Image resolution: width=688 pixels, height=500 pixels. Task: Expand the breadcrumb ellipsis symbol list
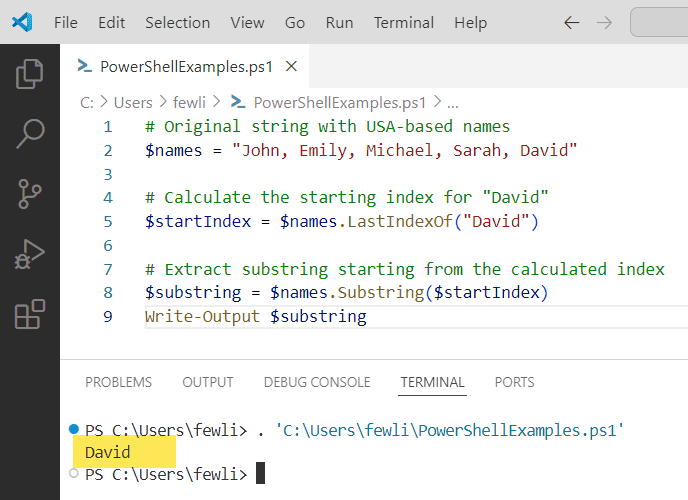pos(453,104)
